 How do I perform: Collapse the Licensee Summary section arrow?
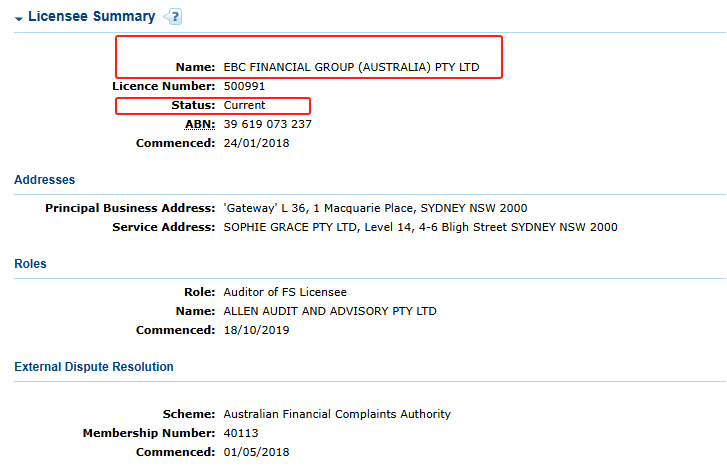tap(19, 19)
